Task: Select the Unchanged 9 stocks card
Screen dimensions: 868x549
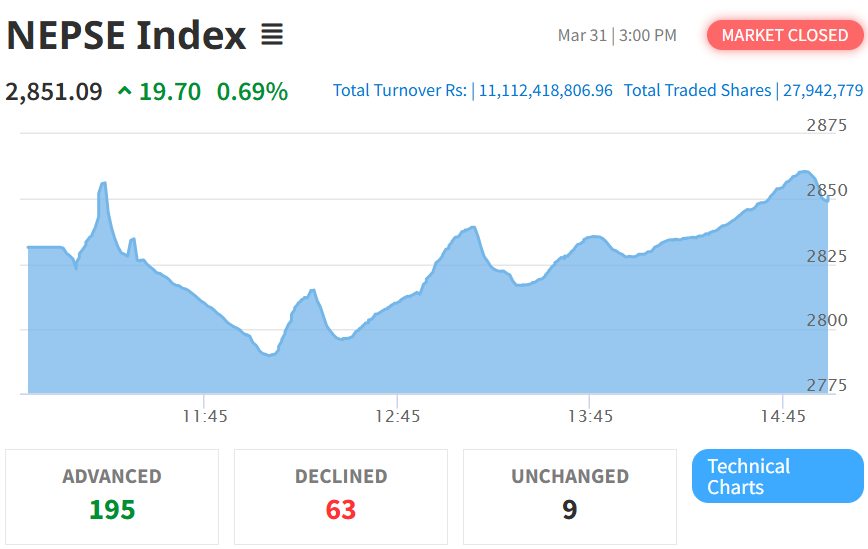Action: [x=569, y=497]
